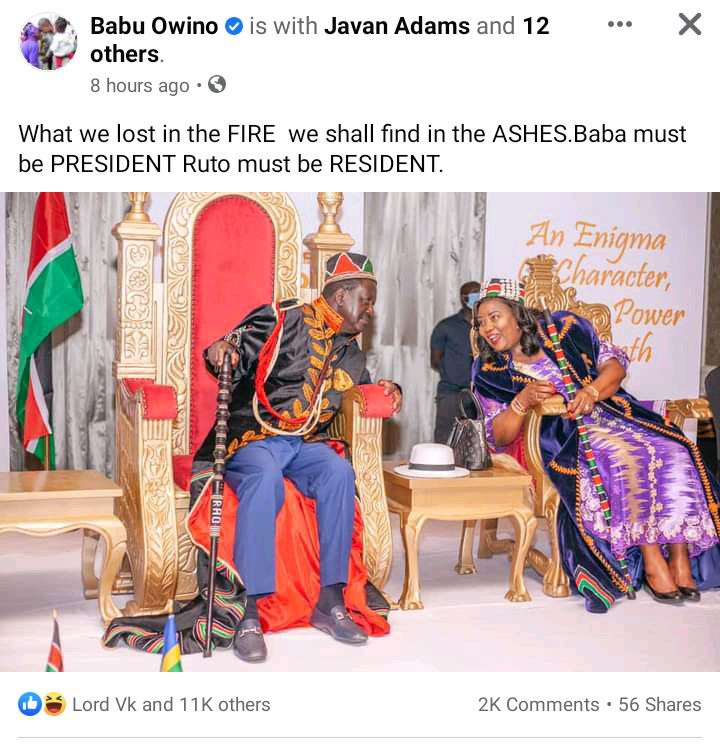Click the 8 hours ago timestamp
Viewport: 720px width, 745px height.
coord(140,86)
